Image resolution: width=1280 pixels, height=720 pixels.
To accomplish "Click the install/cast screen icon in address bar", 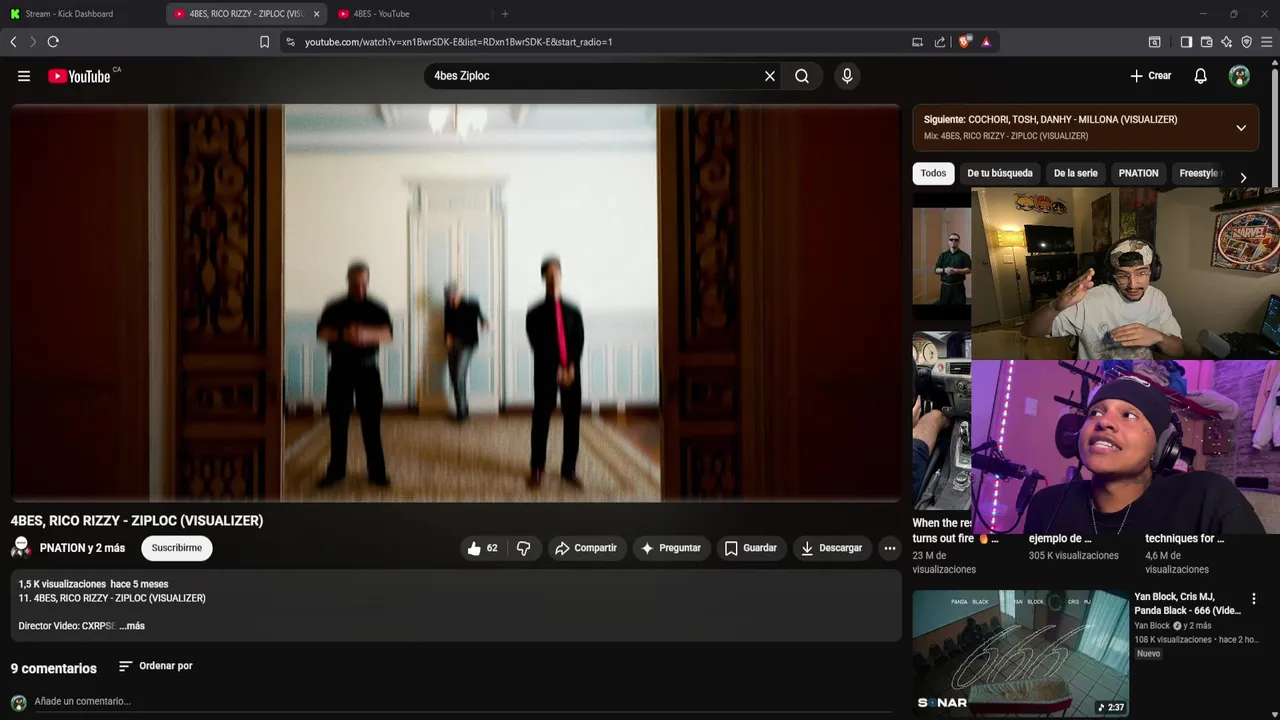I will coord(917,42).
